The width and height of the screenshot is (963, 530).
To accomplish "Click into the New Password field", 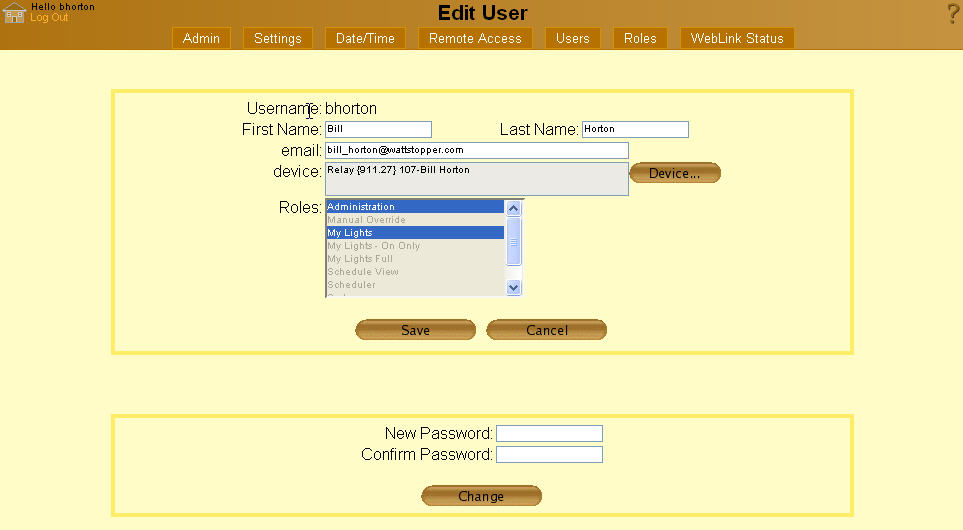I will [549, 434].
